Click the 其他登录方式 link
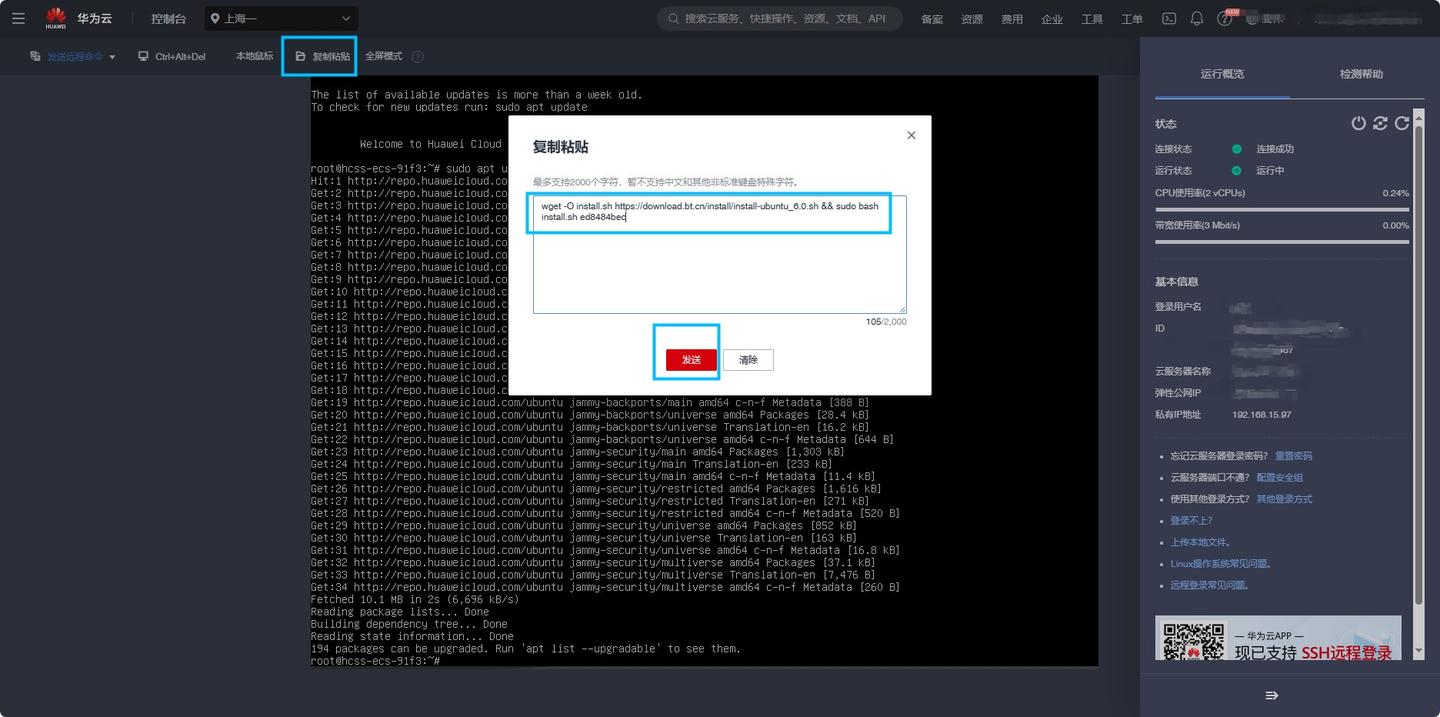This screenshot has width=1440, height=717. coord(1284,499)
